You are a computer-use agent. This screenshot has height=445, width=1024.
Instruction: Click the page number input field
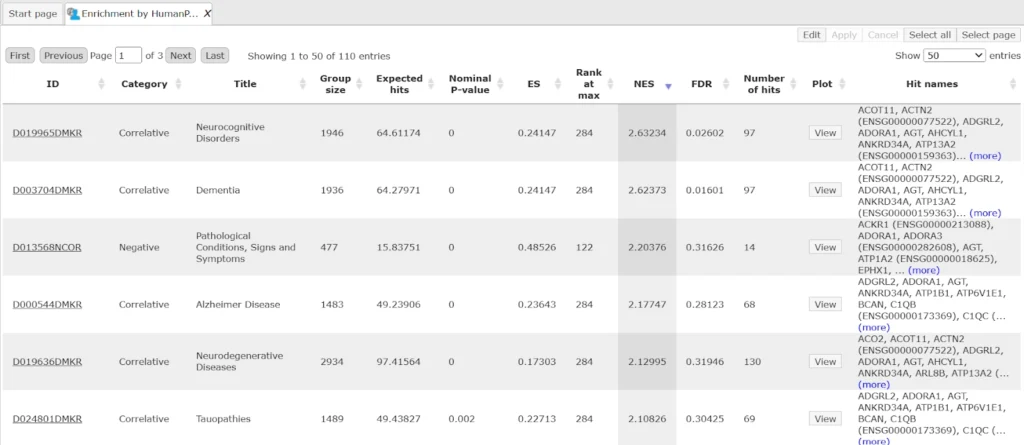tap(128, 56)
